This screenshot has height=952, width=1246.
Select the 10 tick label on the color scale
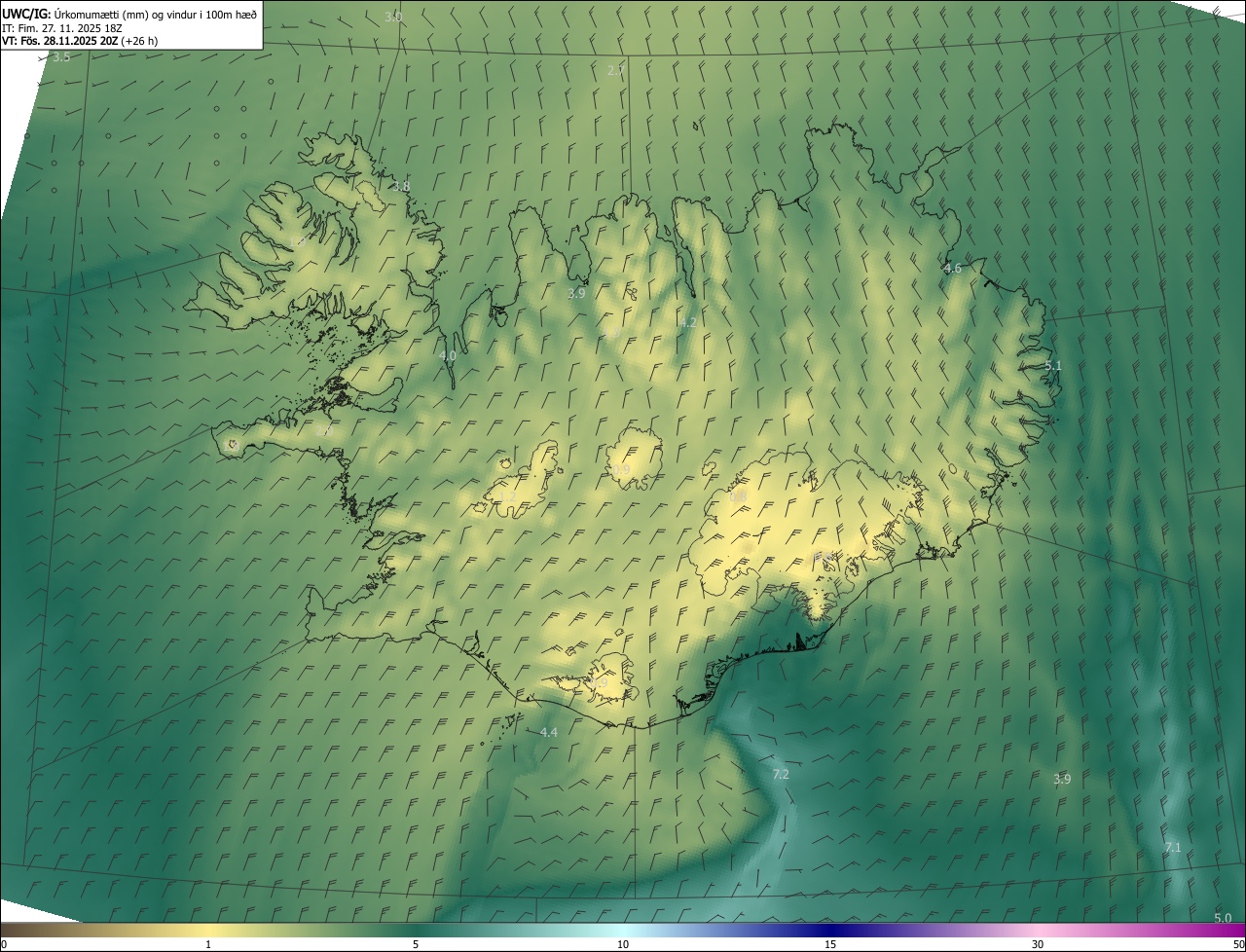[623, 944]
